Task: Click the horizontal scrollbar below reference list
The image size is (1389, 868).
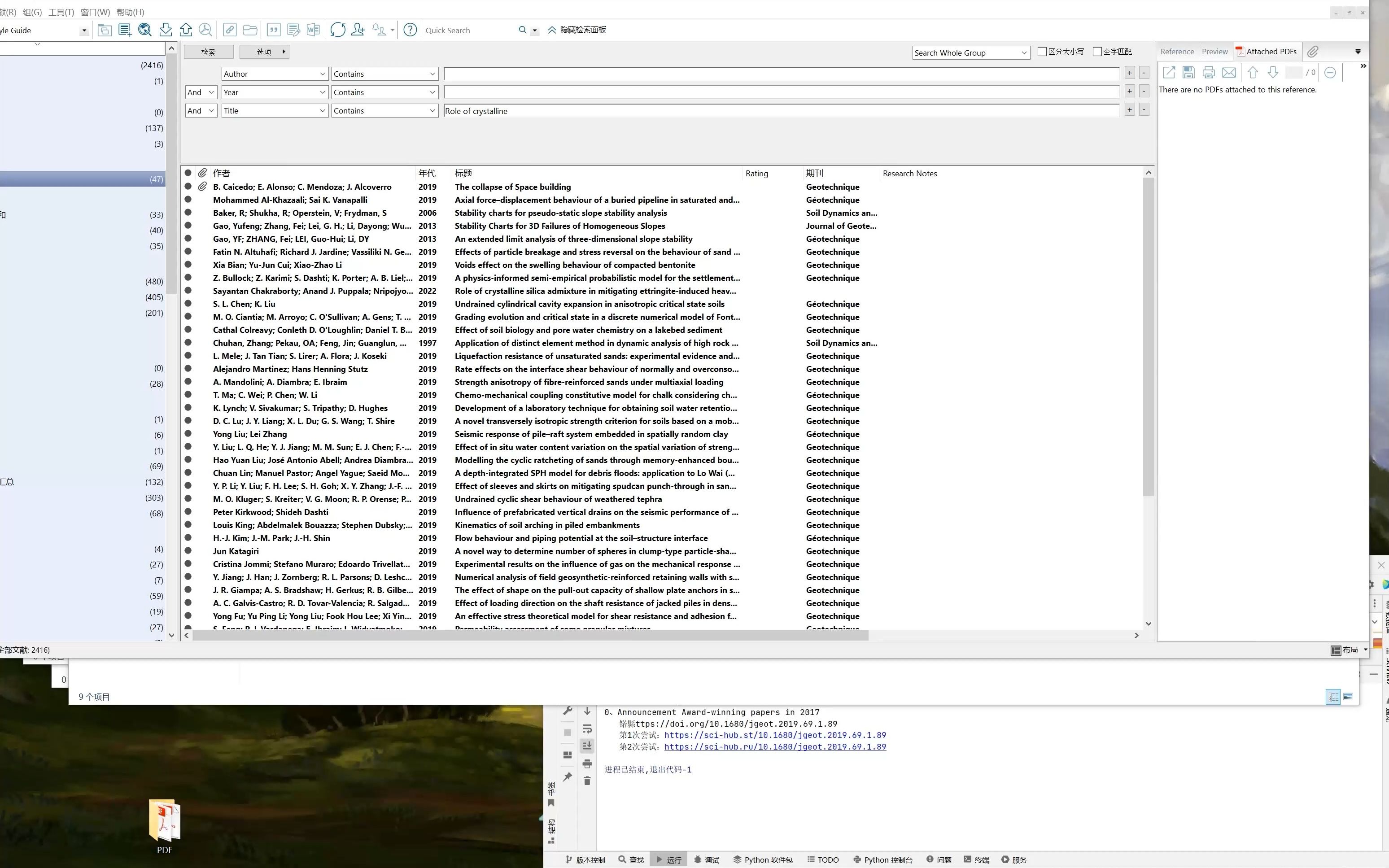Action: click(x=530, y=635)
